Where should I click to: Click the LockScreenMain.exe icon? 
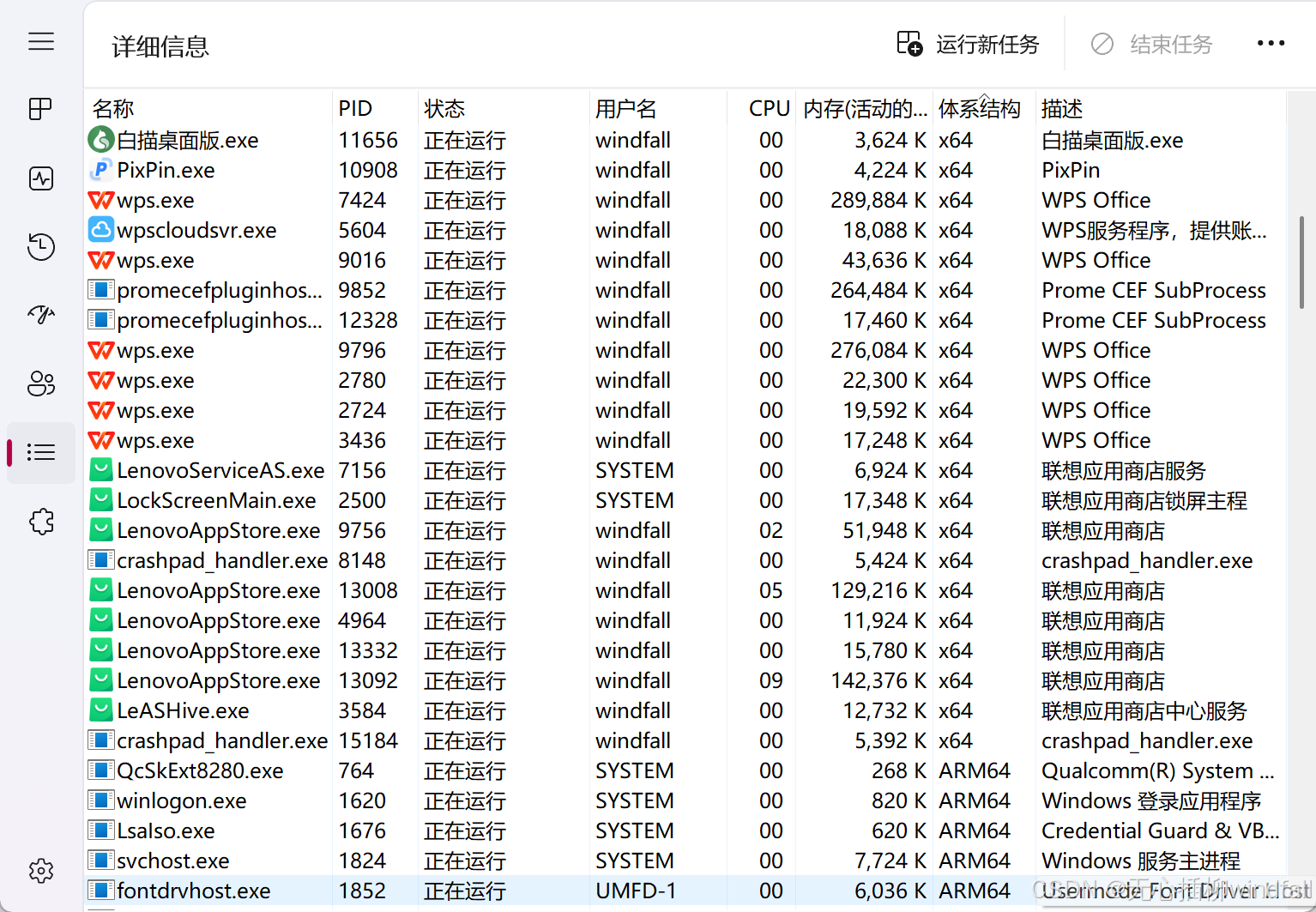click(101, 499)
